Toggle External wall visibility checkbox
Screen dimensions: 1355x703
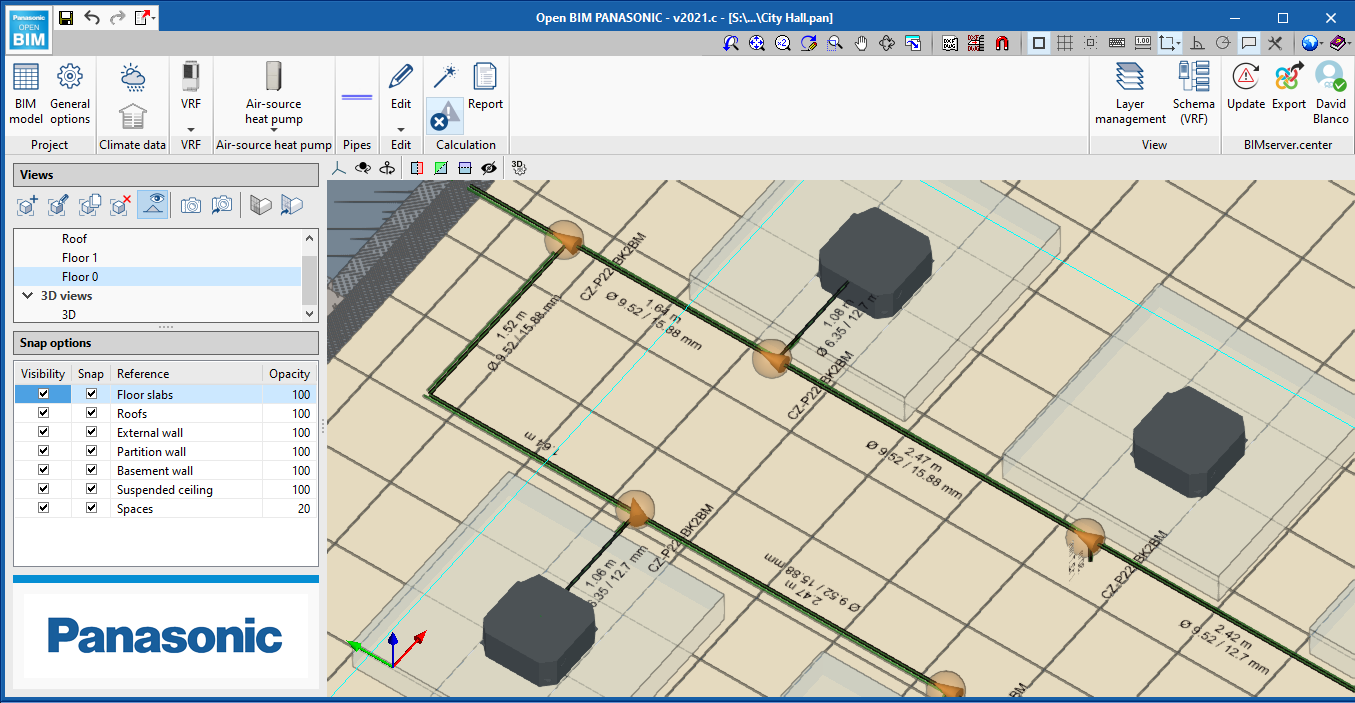point(43,432)
